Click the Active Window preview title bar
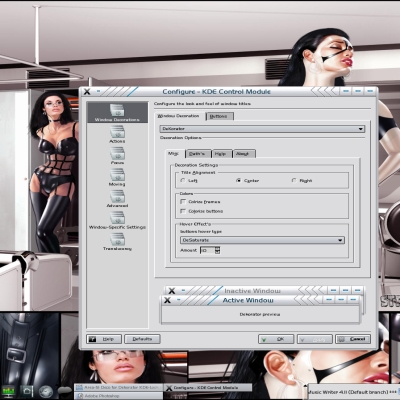Image resolution: width=400 pixels, height=400 pixels. tap(261, 300)
